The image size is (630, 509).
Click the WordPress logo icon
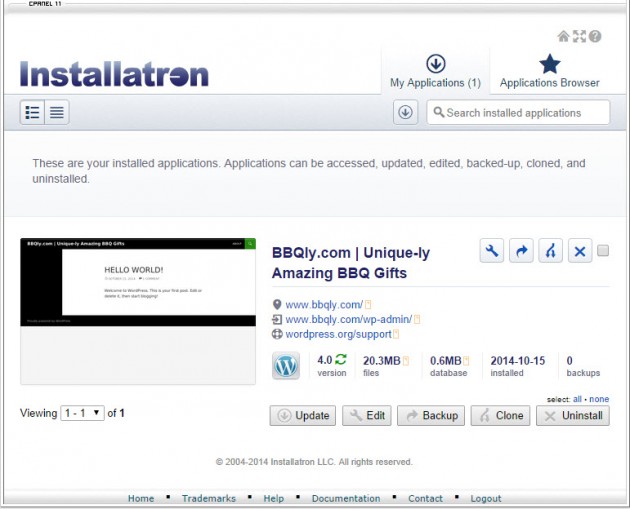pos(286,366)
